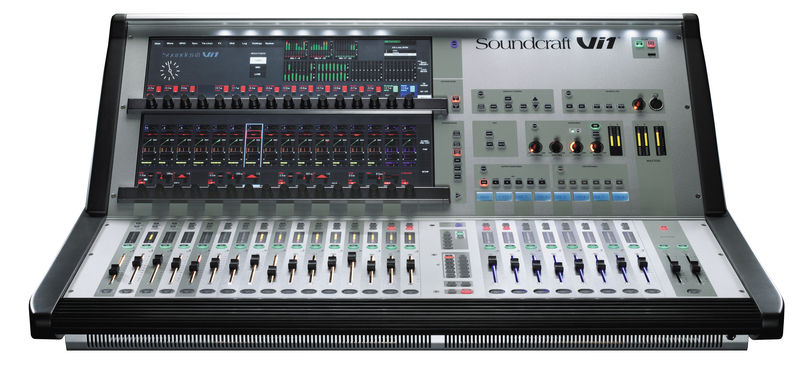Open the Show tab on the upper touchscreen
The image size is (800, 374).
tap(169, 44)
